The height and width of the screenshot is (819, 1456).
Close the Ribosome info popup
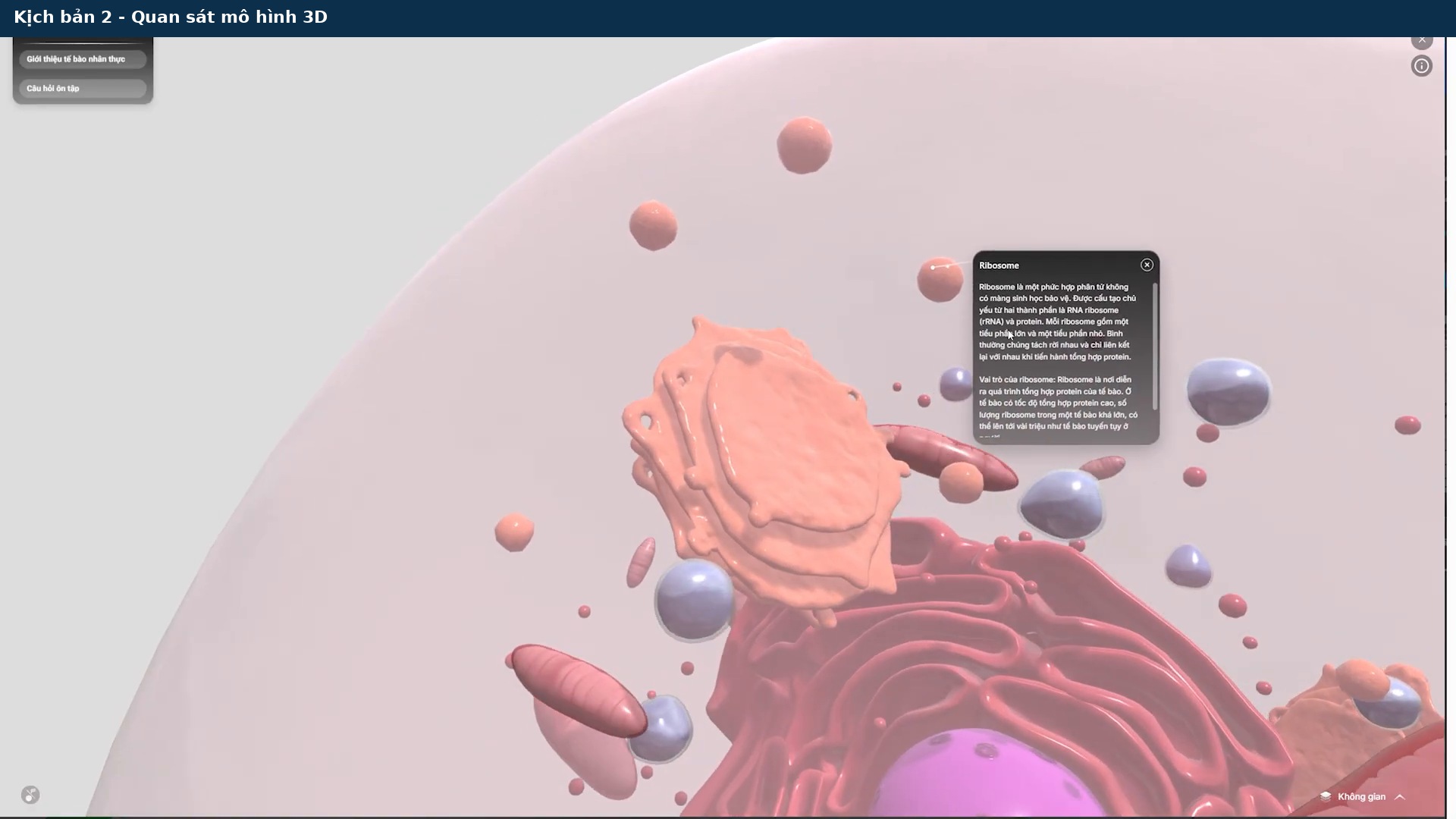tap(1147, 265)
